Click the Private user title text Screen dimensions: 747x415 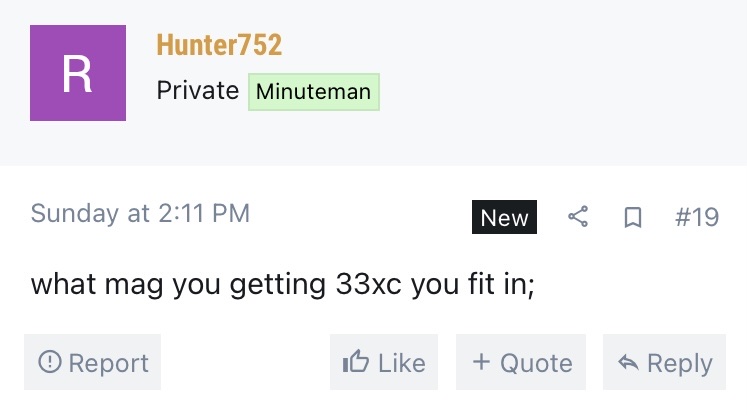(198, 91)
